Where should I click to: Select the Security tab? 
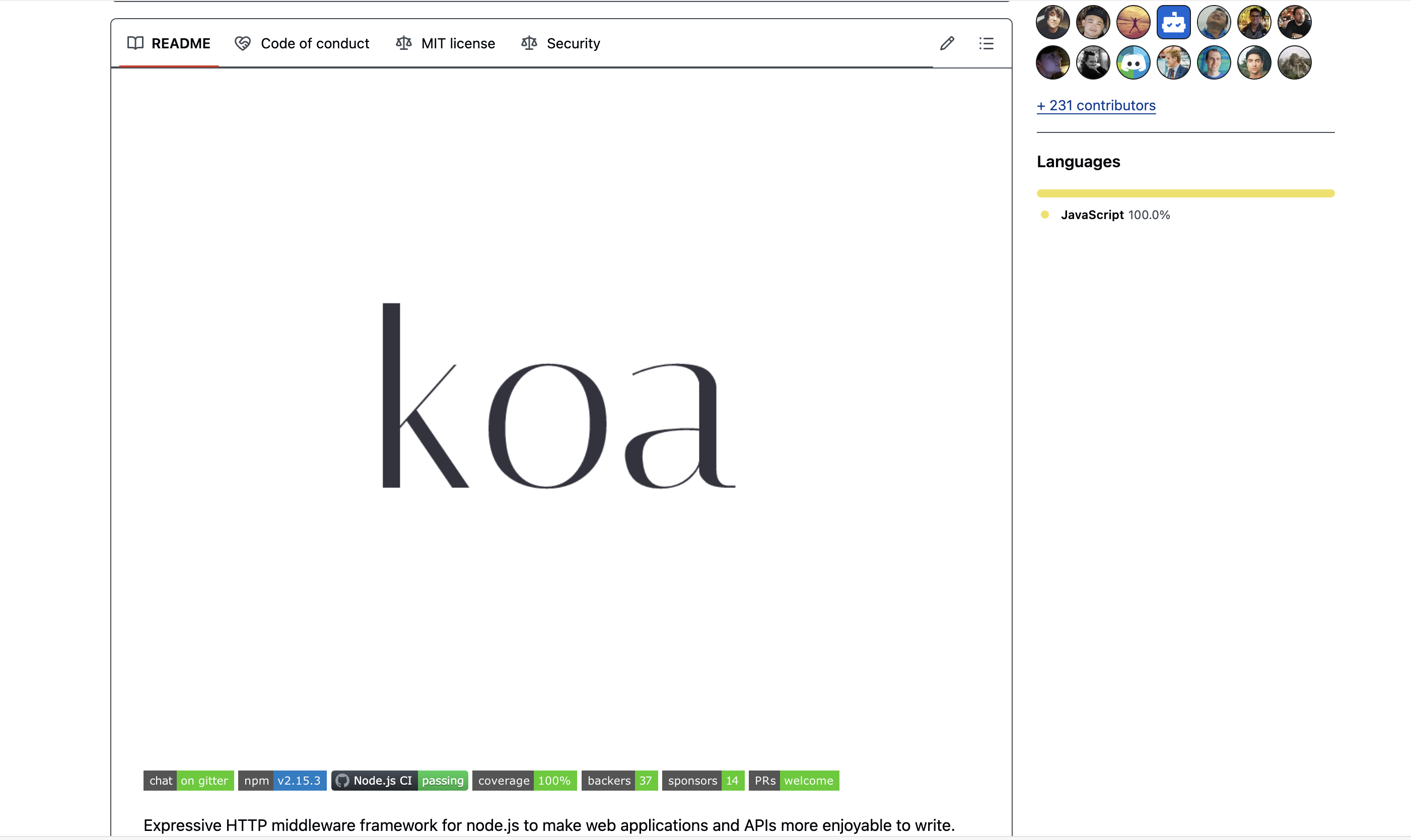[x=573, y=44]
